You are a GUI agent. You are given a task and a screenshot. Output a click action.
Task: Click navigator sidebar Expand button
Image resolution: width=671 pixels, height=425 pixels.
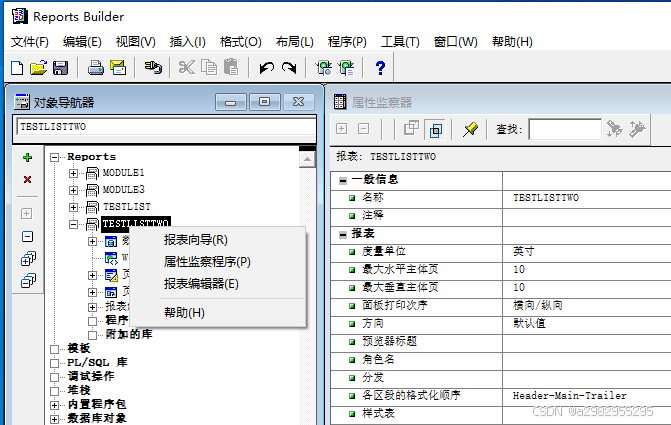tap(27, 213)
